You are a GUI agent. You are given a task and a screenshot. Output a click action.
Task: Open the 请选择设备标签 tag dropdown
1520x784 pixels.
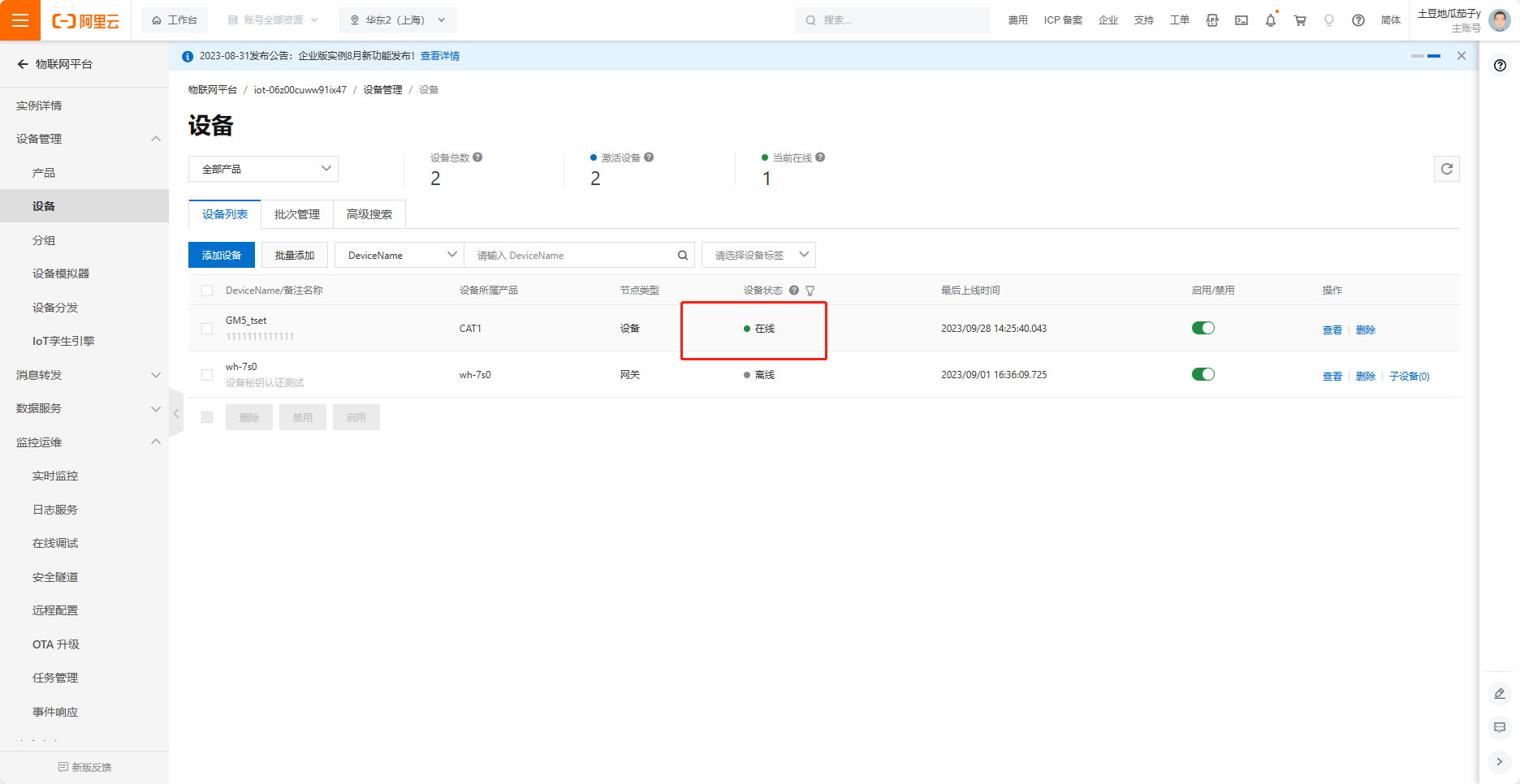(758, 255)
